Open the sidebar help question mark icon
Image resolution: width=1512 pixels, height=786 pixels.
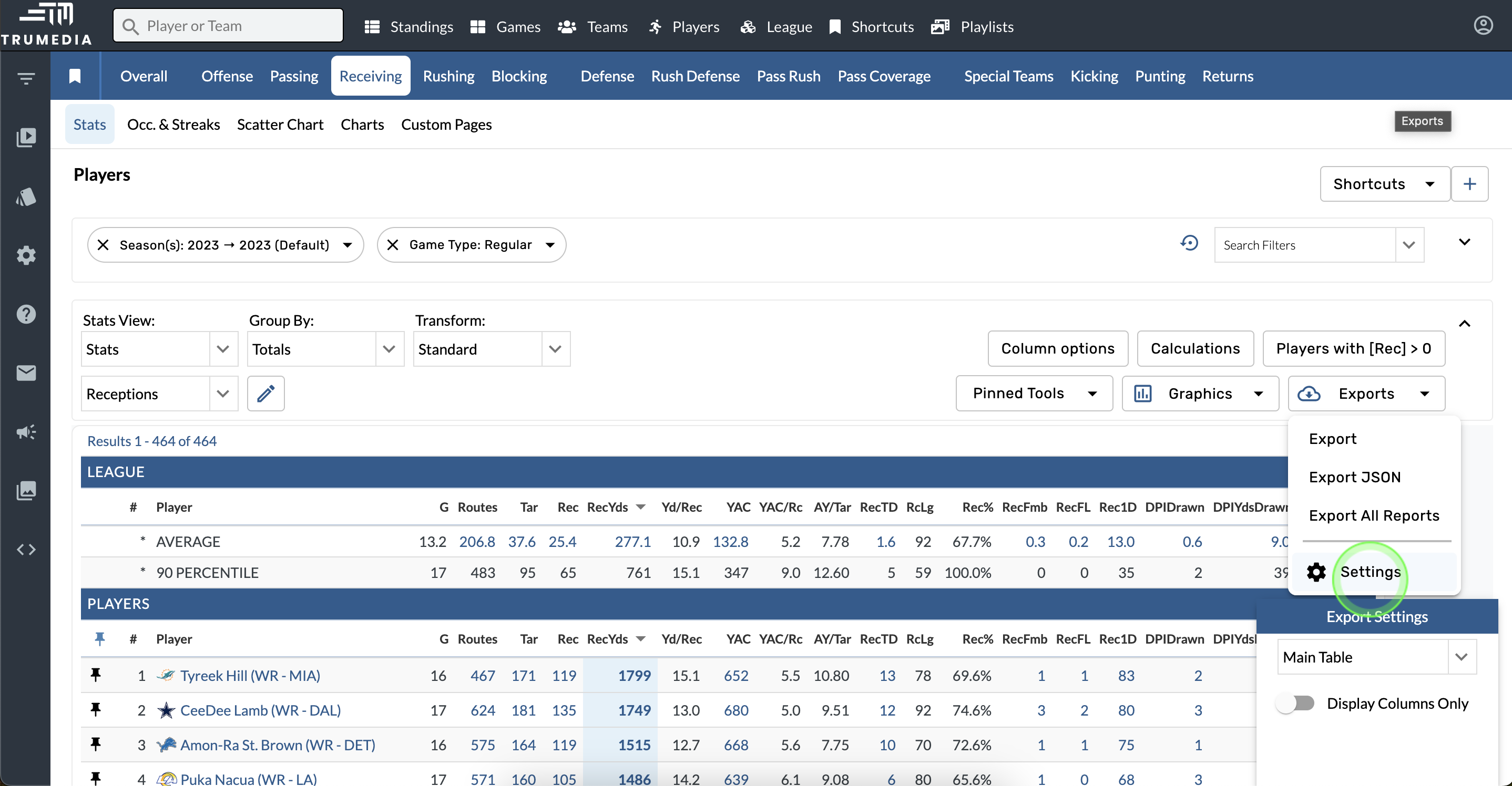(26, 314)
